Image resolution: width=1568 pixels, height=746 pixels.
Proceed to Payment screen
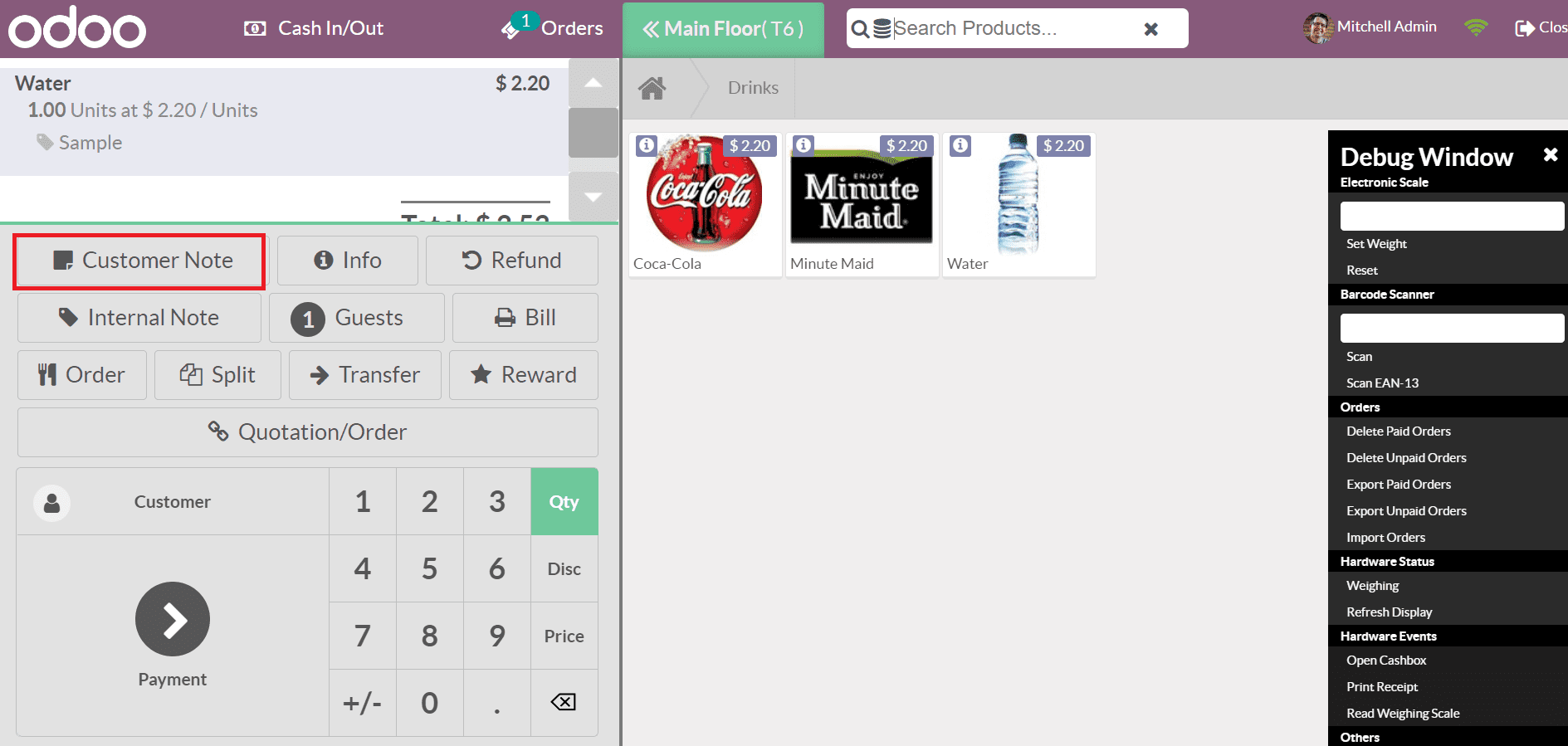pyautogui.click(x=173, y=636)
